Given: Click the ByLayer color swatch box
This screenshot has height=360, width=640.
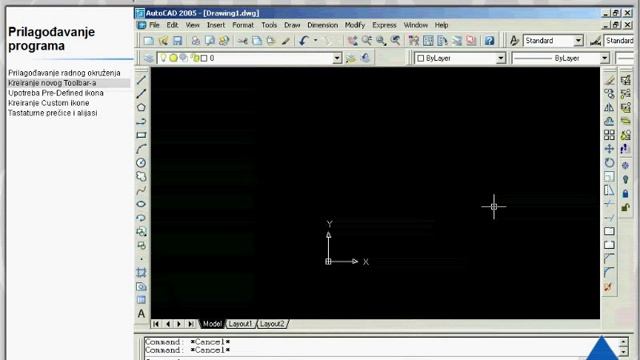Looking at the screenshot, I should coord(421,58).
